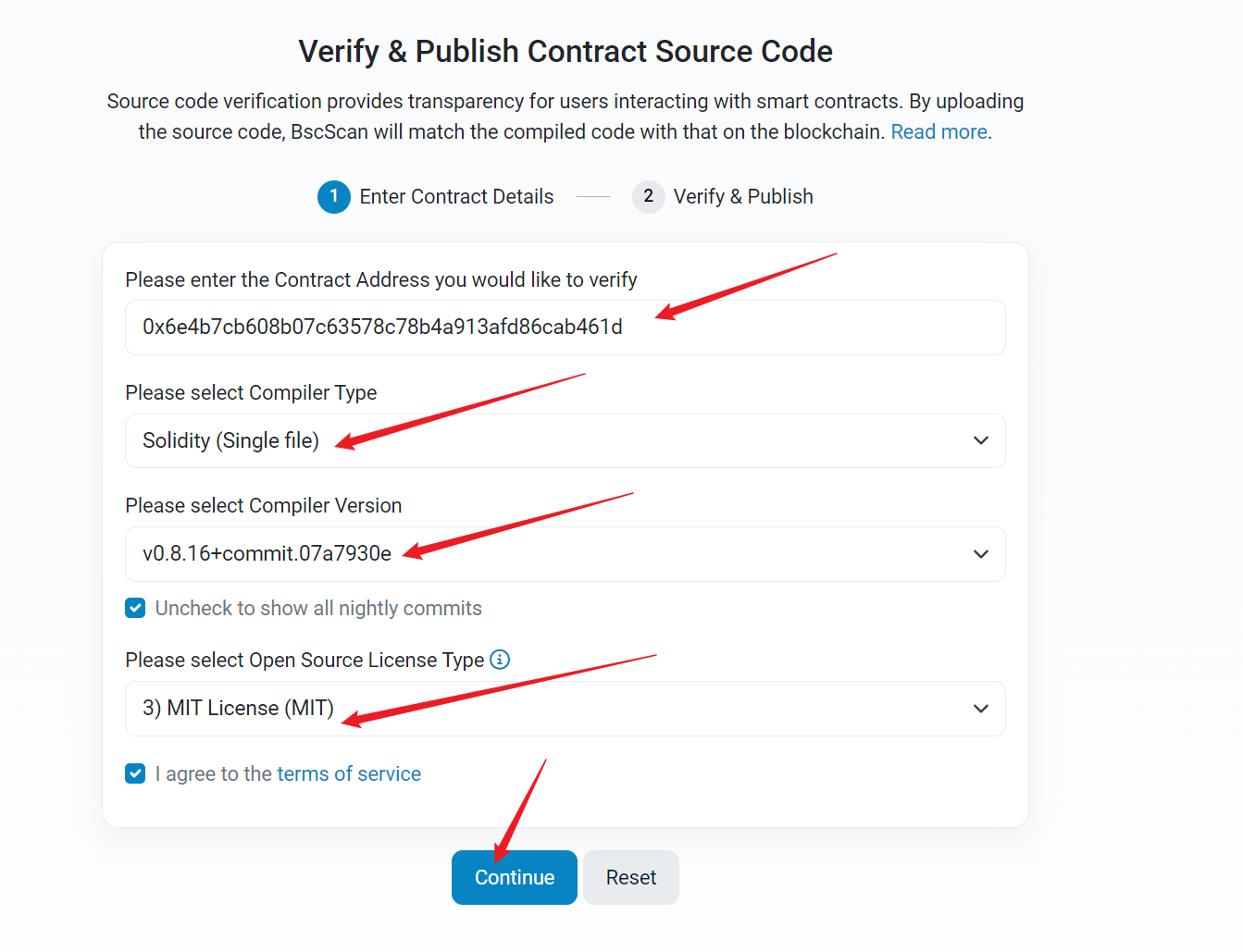Click the Compiler Version chevron arrow
The width and height of the screenshot is (1243, 952).
click(x=981, y=554)
